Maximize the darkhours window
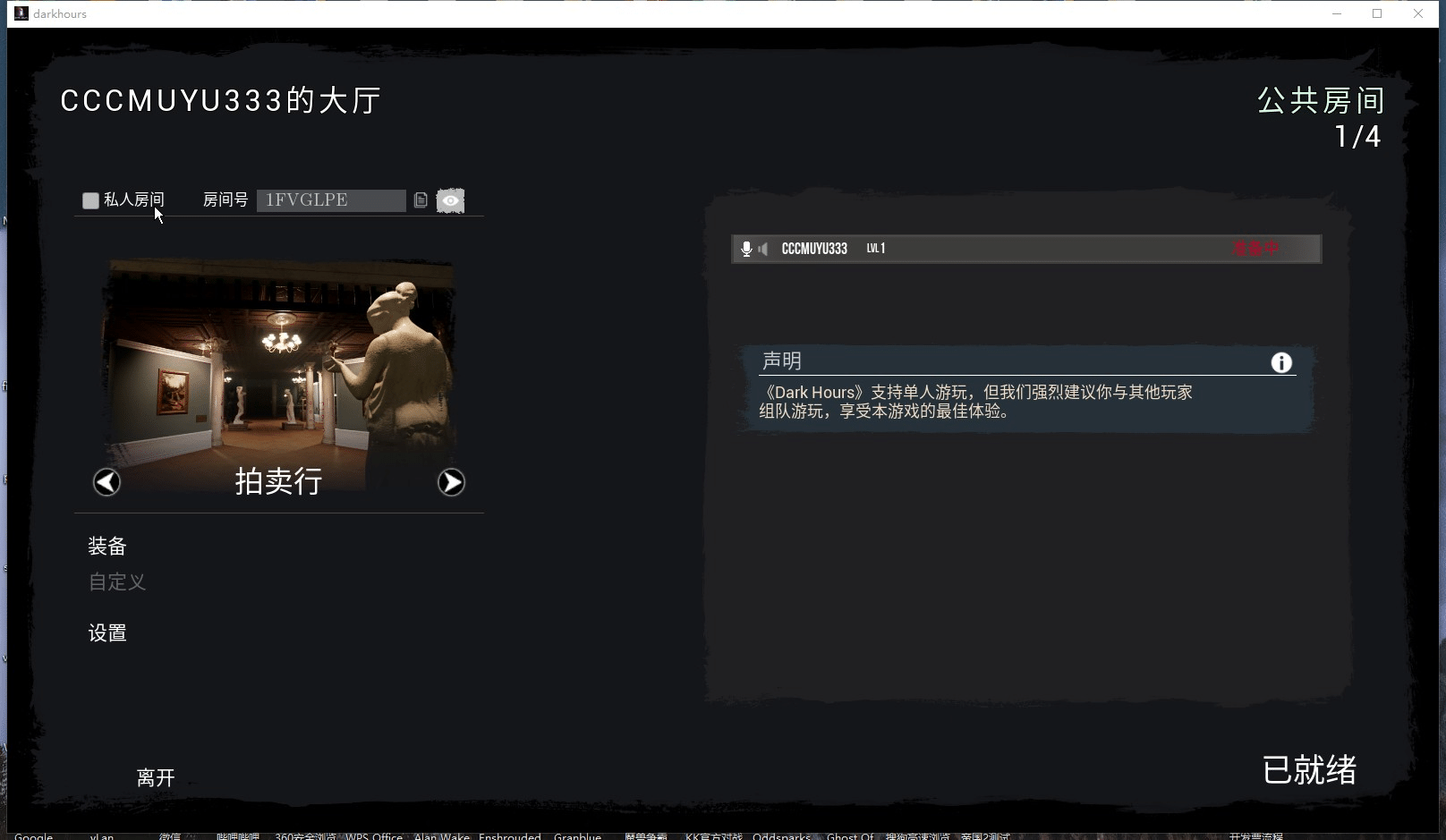The image size is (1446, 840). 1377,13
